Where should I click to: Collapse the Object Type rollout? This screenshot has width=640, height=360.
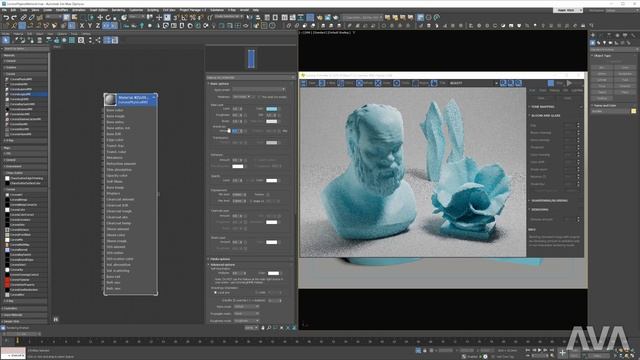[x=592, y=55]
